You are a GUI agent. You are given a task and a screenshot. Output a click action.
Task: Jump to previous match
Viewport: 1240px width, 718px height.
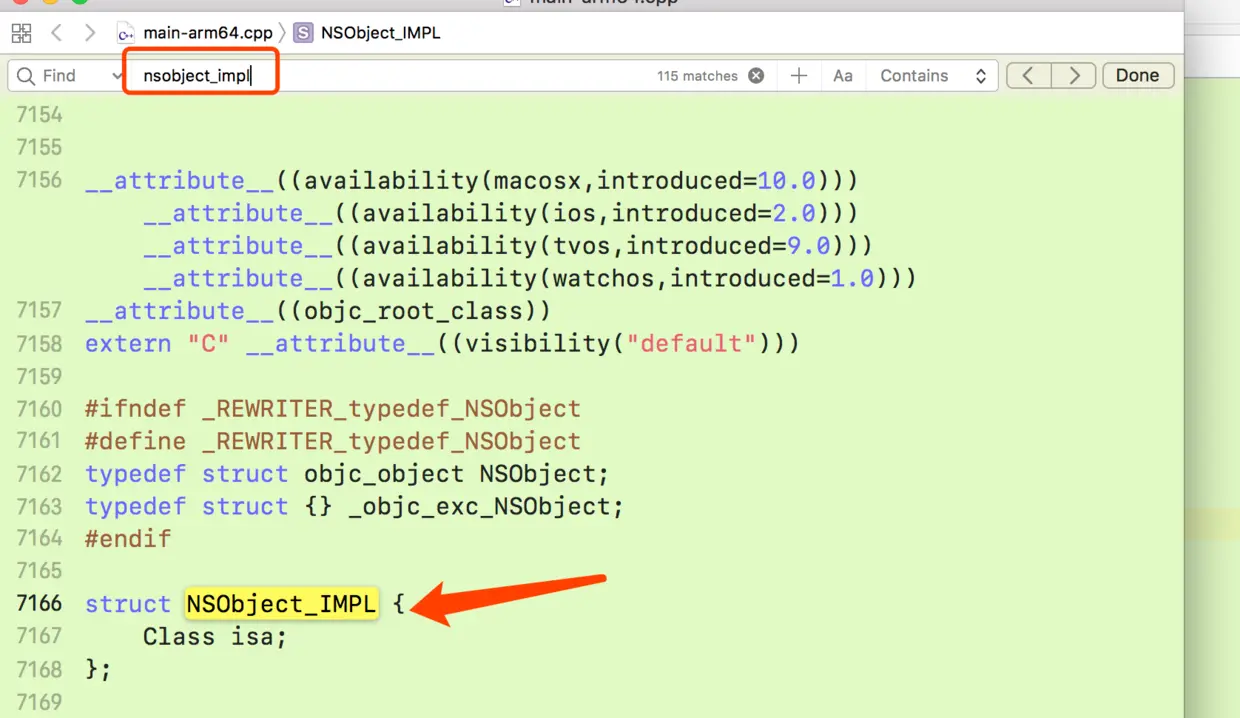1029,76
